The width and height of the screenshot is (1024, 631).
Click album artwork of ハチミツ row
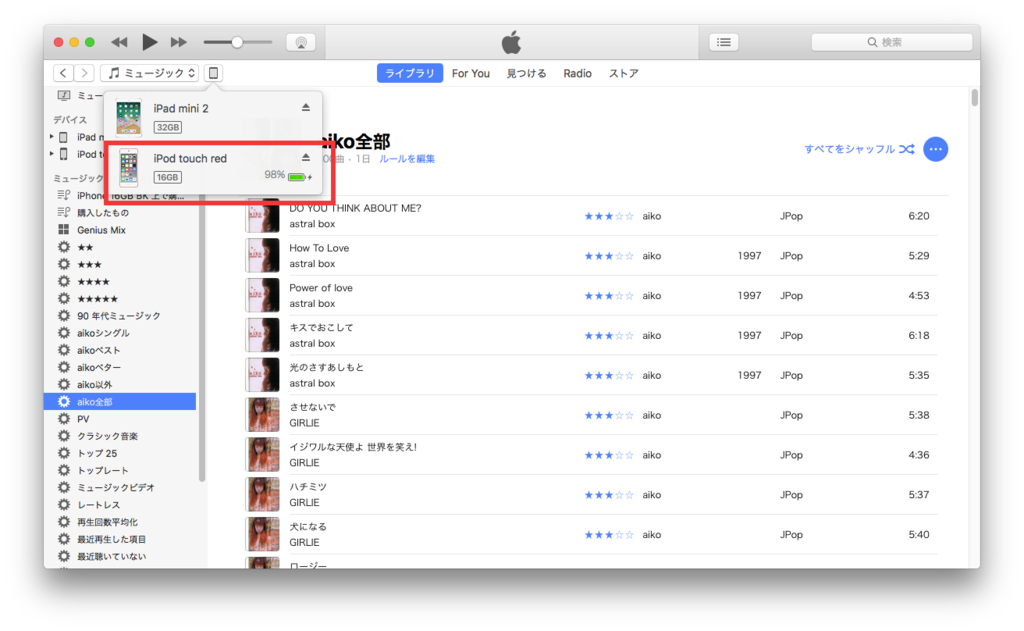click(x=263, y=494)
